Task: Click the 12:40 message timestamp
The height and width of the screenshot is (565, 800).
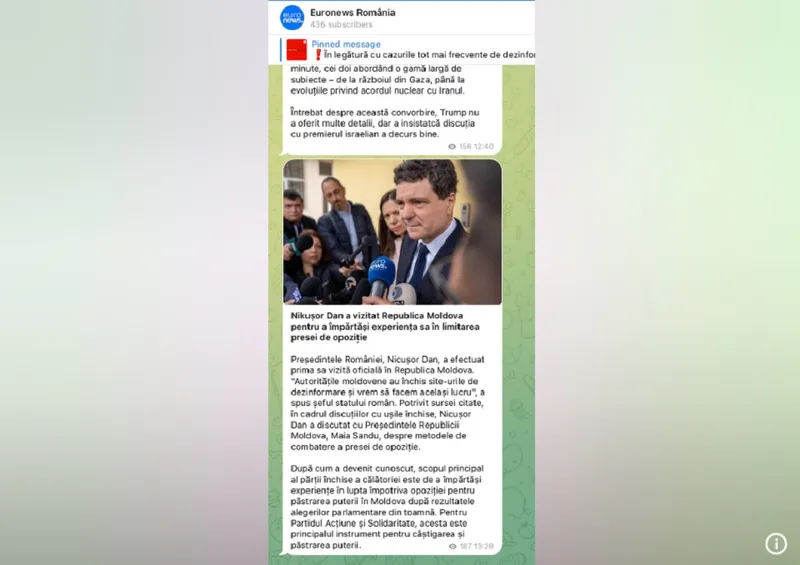Action: point(483,146)
